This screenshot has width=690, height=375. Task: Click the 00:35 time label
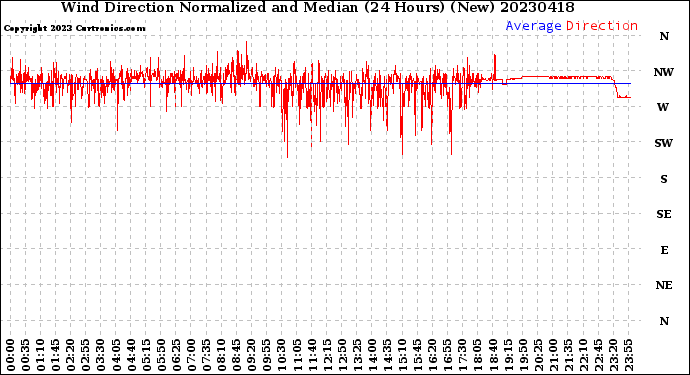pos(26,355)
